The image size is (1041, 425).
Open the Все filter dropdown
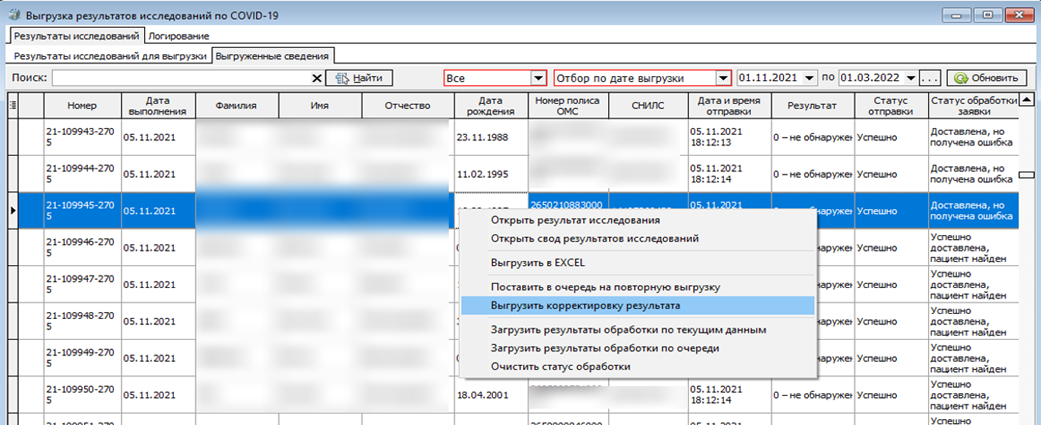(x=539, y=78)
